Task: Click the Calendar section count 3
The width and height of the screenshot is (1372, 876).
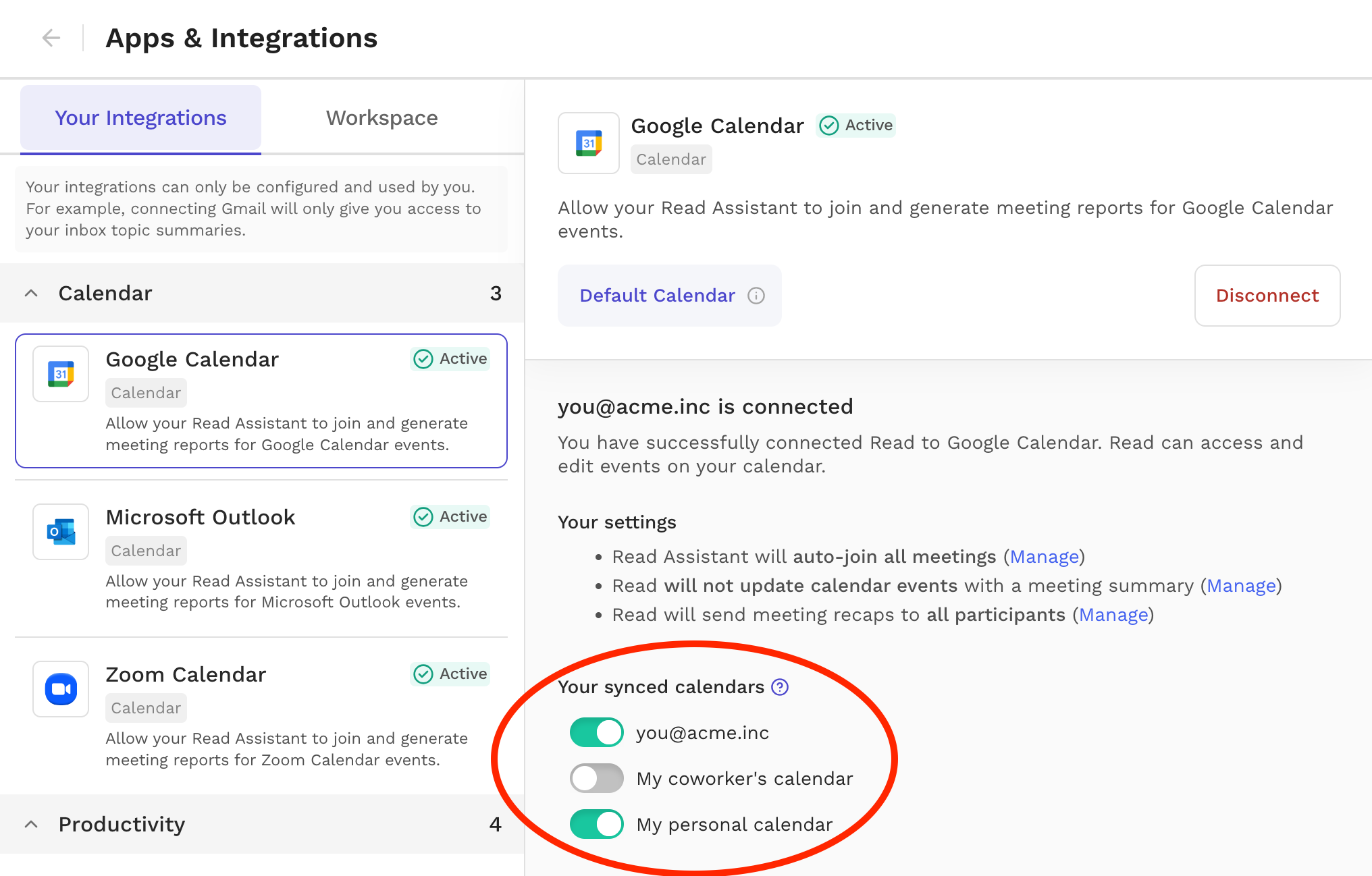Action: click(x=496, y=294)
